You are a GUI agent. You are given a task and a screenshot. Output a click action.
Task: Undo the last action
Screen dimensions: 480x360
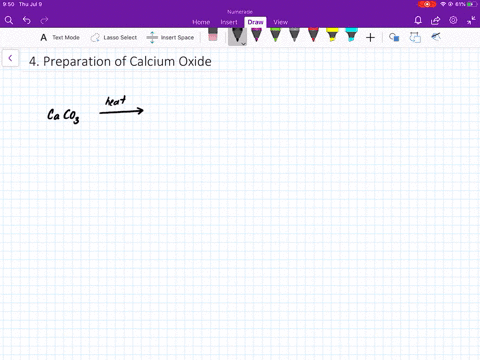(27, 20)
